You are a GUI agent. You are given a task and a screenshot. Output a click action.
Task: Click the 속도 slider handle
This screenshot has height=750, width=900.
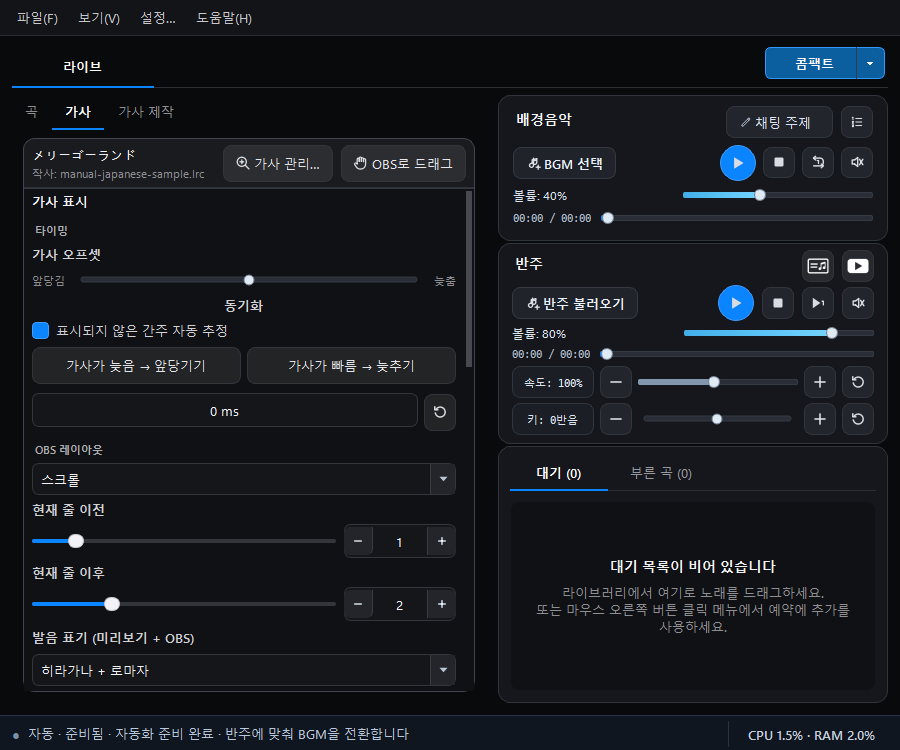tap(713, 382)
